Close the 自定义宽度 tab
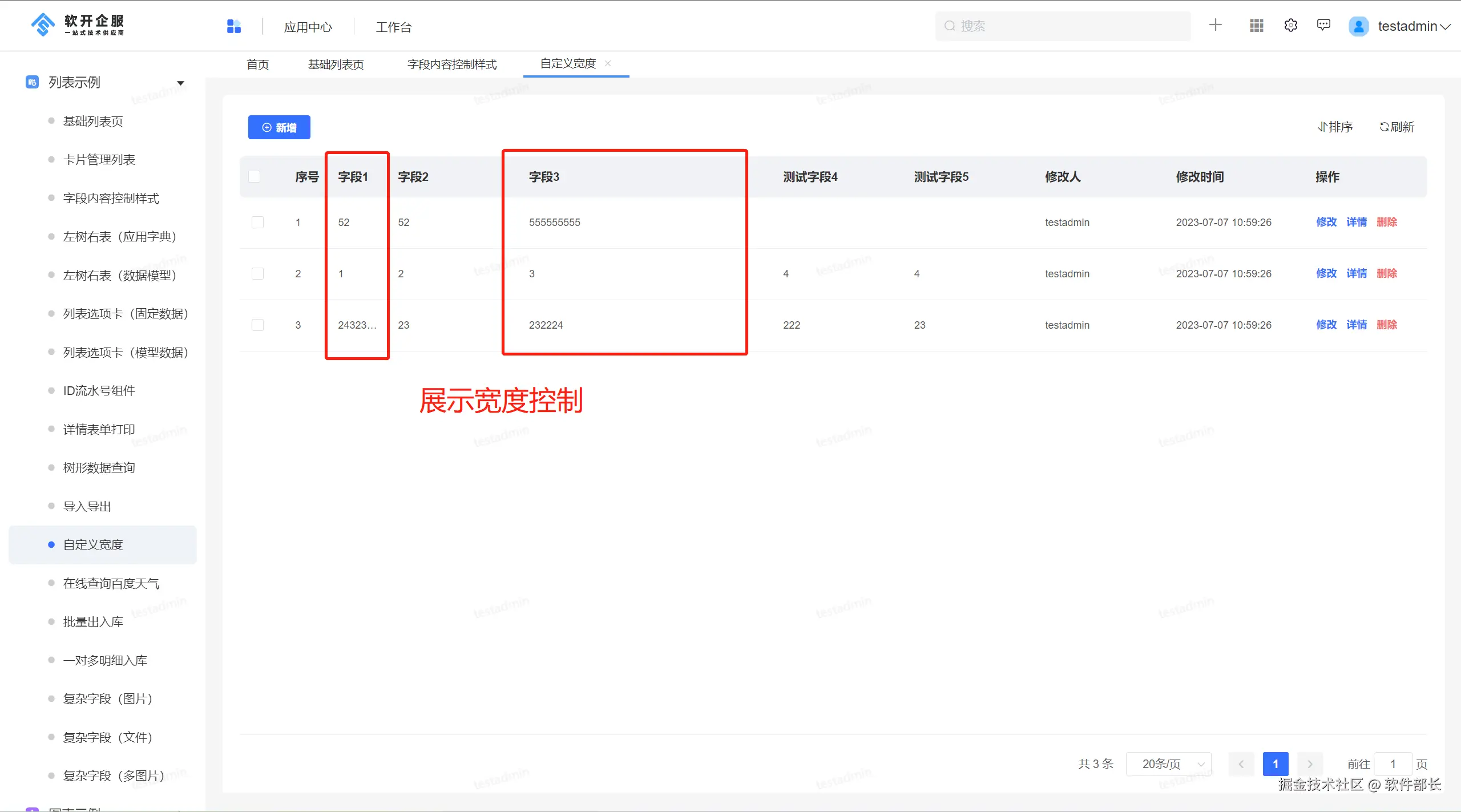Viewport: 1461px width, 812px height. (608, 63)
